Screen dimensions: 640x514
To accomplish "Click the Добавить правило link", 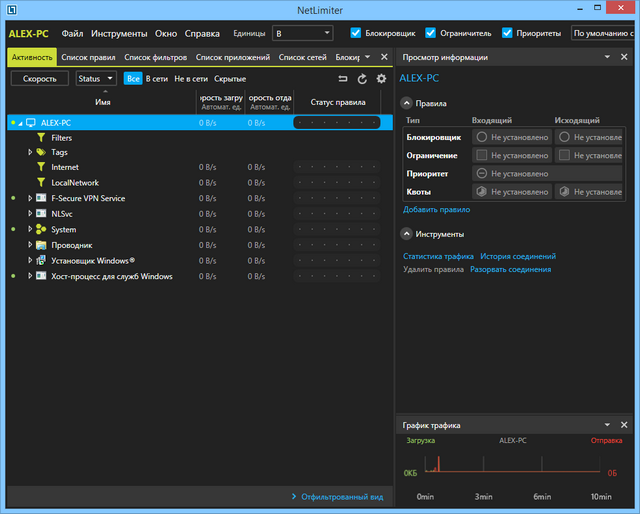I will click(x=436, y=210).
